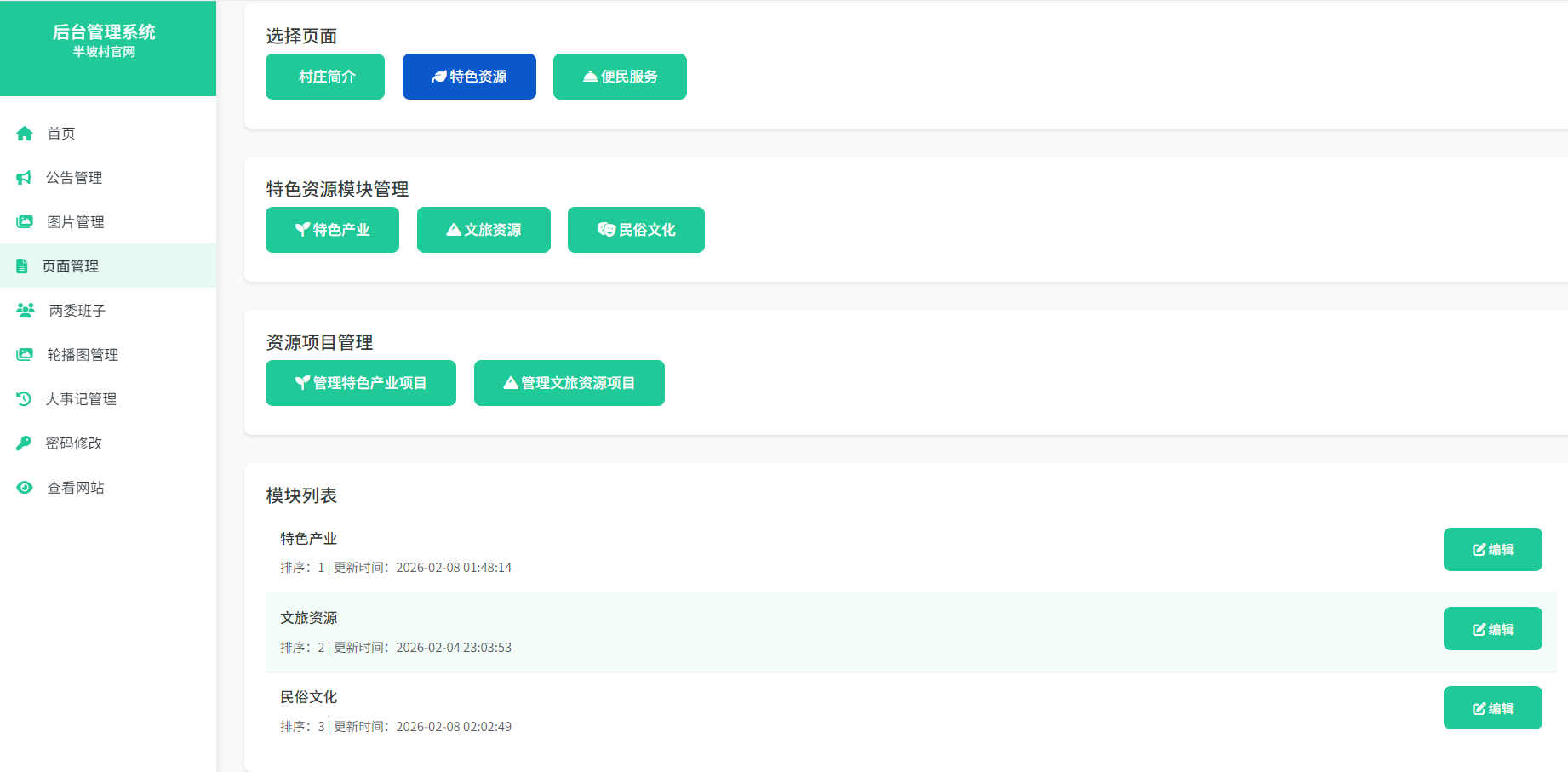This screenshot has height=772, width=1568.
Task: Open the 文旅资源 module button
Action: pos(484,230)
